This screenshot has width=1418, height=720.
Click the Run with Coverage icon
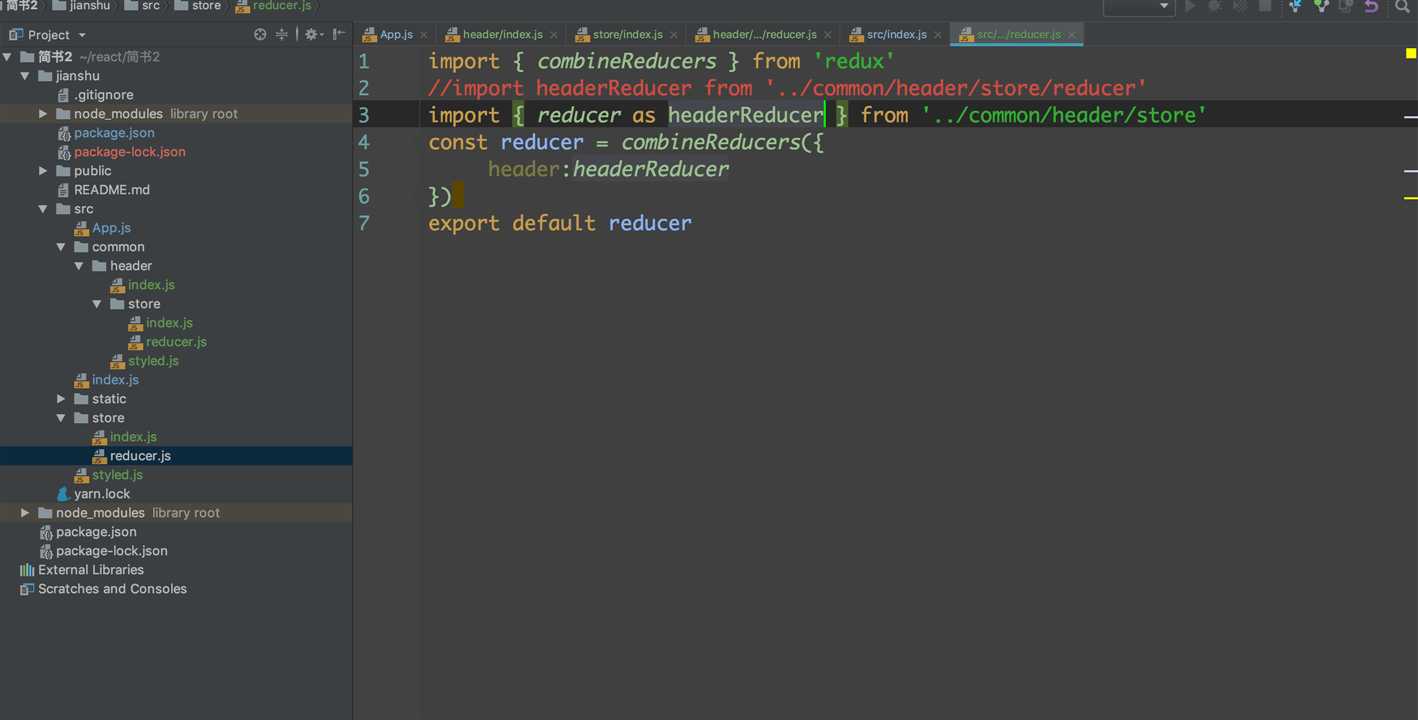[x=1240, y=6]
